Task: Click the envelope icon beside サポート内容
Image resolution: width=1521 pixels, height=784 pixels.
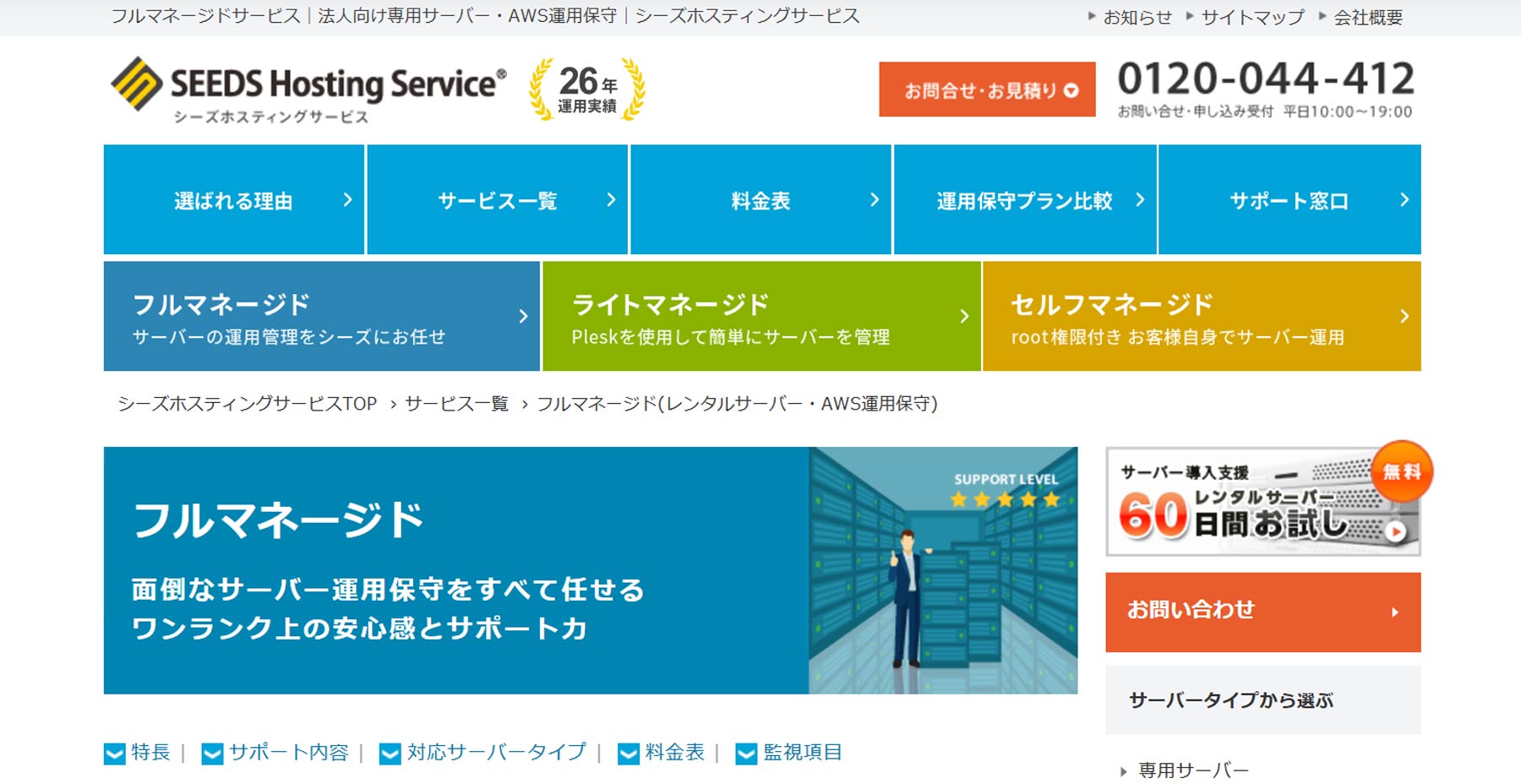Action: tap(213, 753)
